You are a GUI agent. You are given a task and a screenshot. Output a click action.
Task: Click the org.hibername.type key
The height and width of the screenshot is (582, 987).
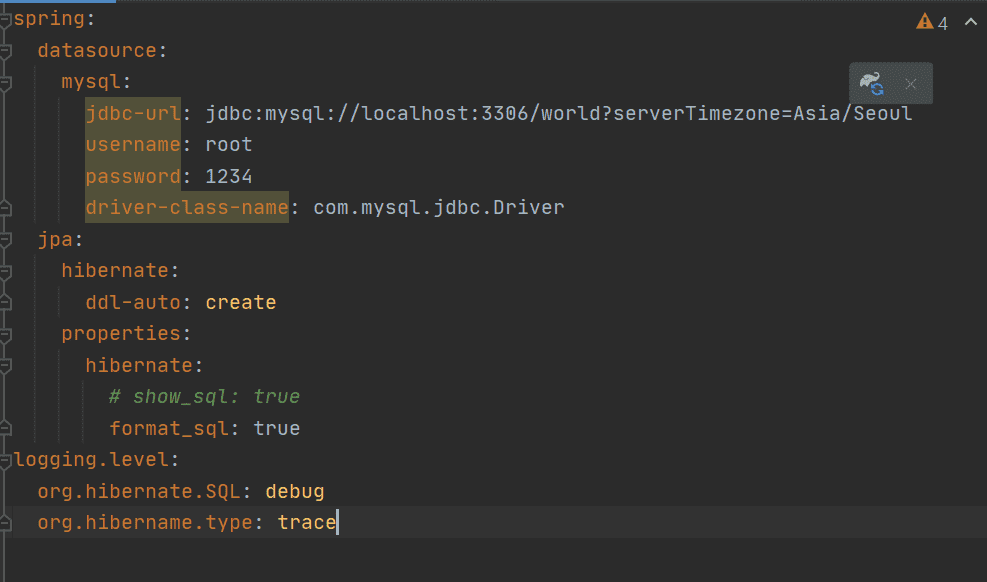pos(145,522)
